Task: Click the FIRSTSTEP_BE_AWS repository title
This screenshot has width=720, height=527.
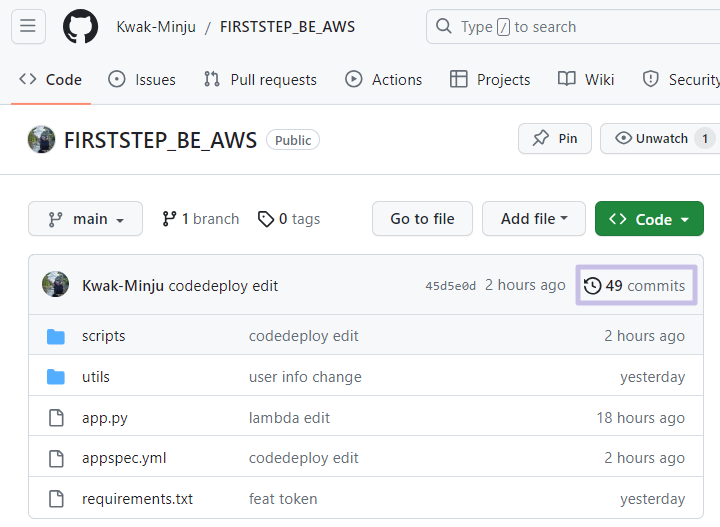Action: [160, 140]
